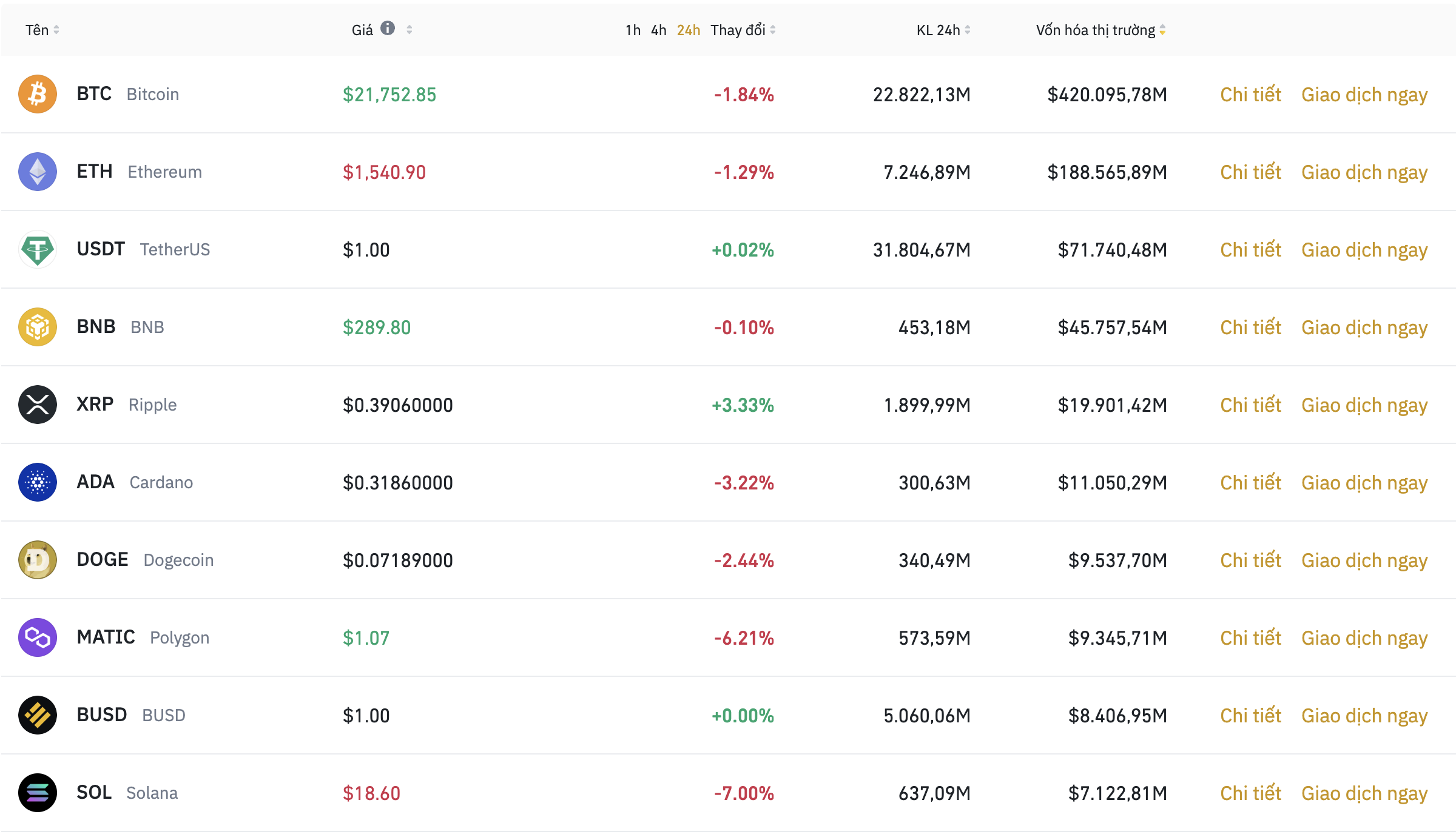The height and width of the screenshot is (837, 1456).
Task: Click the 31.804,67M volume value
Action: coord(922,250)
